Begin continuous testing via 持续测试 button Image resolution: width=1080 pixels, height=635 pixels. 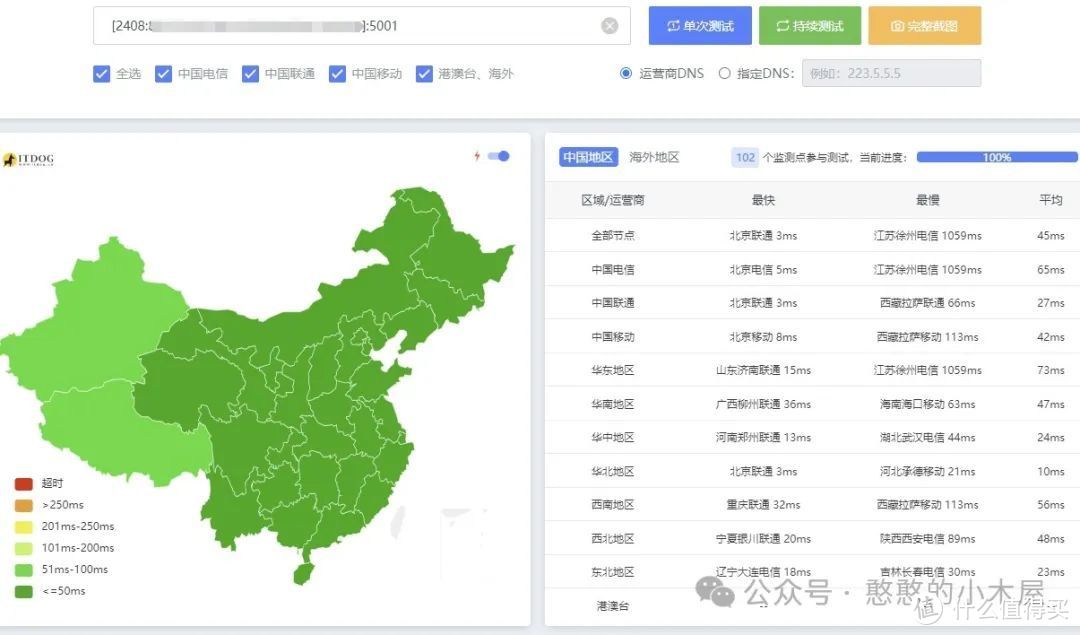pyautogui.click(x=808, y=26)
